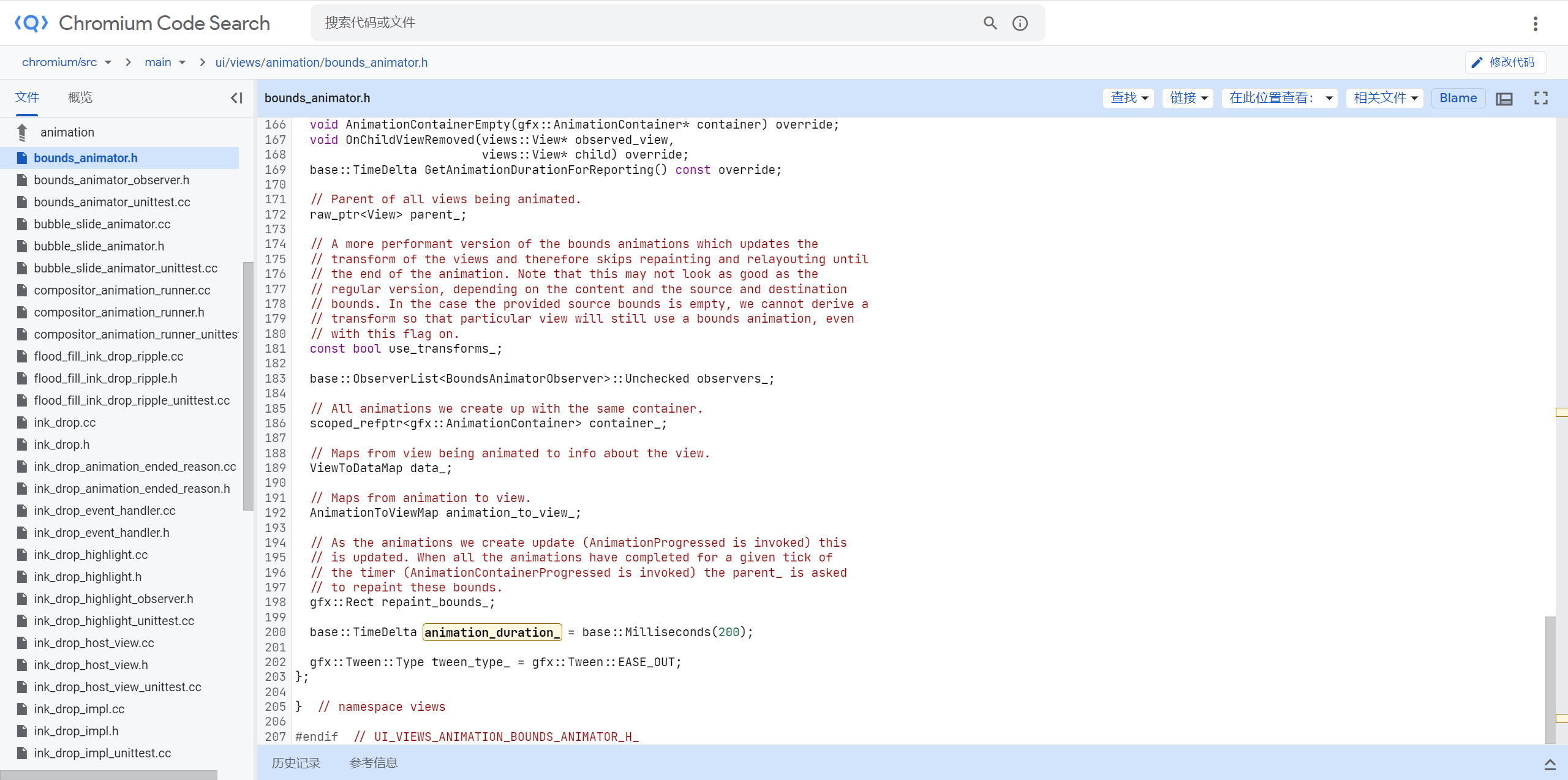Click the info/help circle icon

click(1020, 23)
